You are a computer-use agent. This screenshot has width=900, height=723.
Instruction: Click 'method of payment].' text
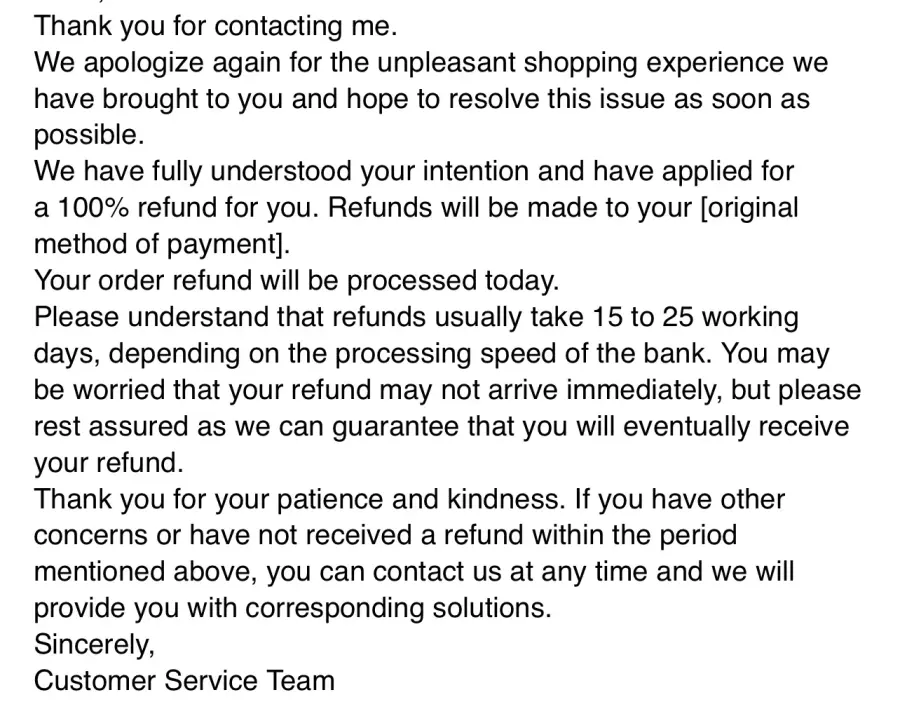point(162,245)
